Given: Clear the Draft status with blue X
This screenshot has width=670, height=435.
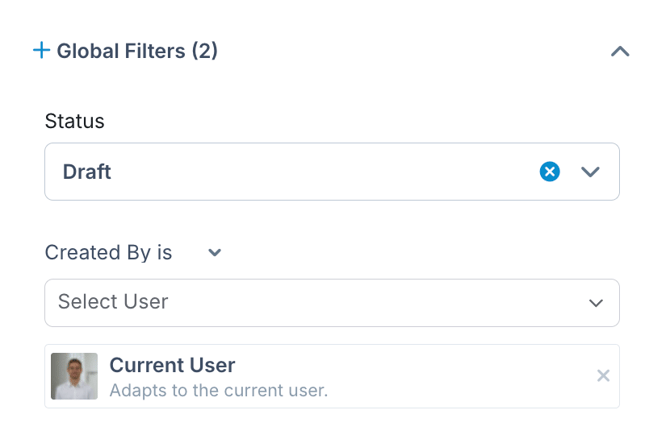Looking at the screenshot, I should (x=550, y=172).
